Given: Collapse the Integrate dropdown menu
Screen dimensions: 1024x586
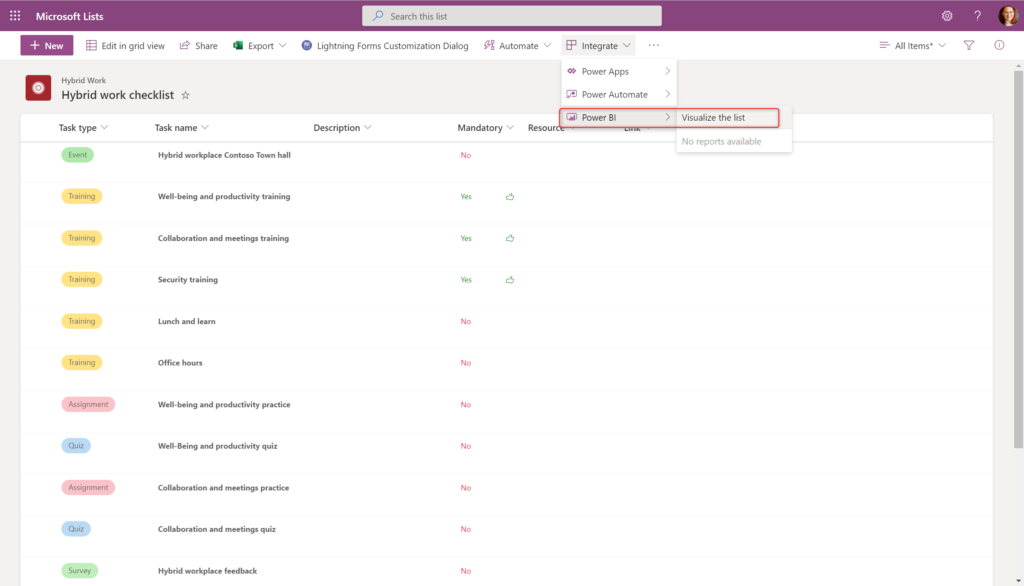Looking at the screenshot, I should 598,45.
